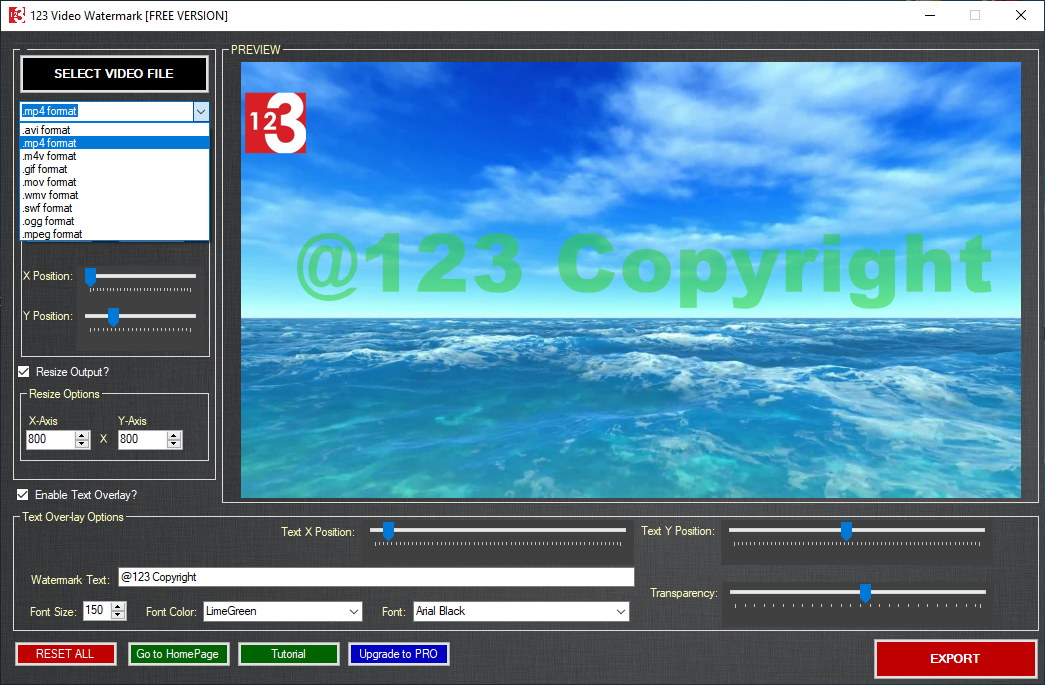The width and height of the screenshot is (1045, 685).
Task: Decrease Y-Axis value with down arrow
Action: (x=174, y=444)
